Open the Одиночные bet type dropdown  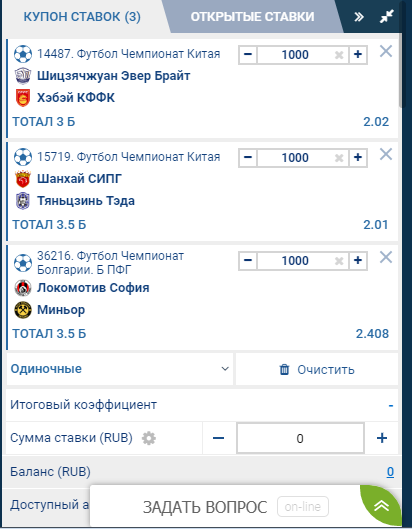click(x=120, y=369)
